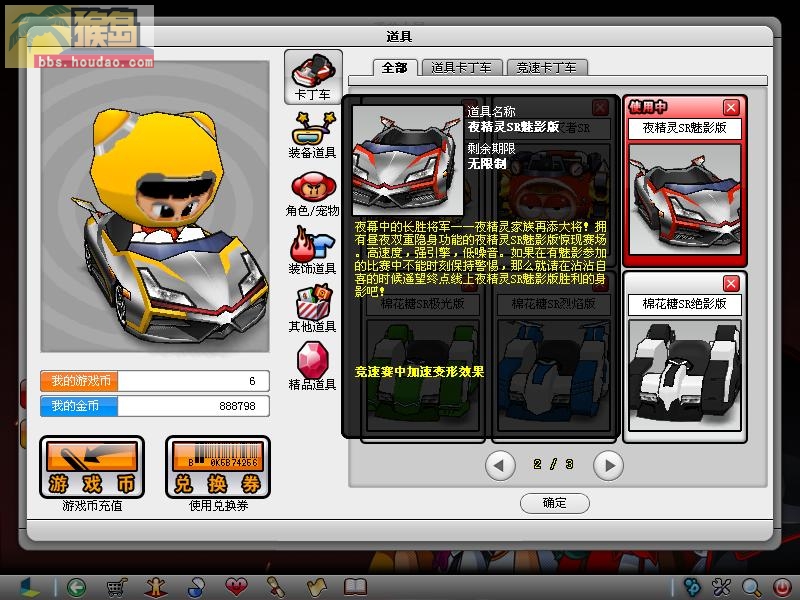Click the 游戏币 recharge button
The image size is (800, 600).
pyautogui.click(x=92, y=467)
